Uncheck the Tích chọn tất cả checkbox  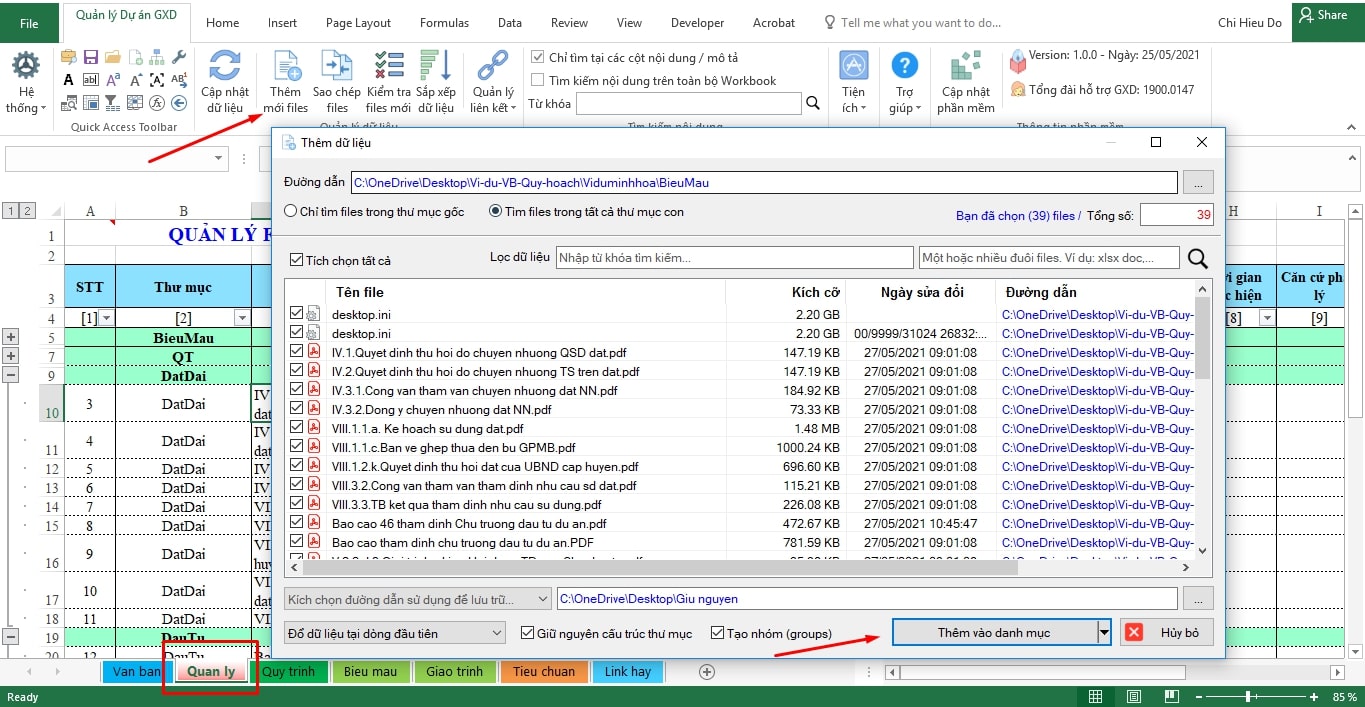point(296,260)
